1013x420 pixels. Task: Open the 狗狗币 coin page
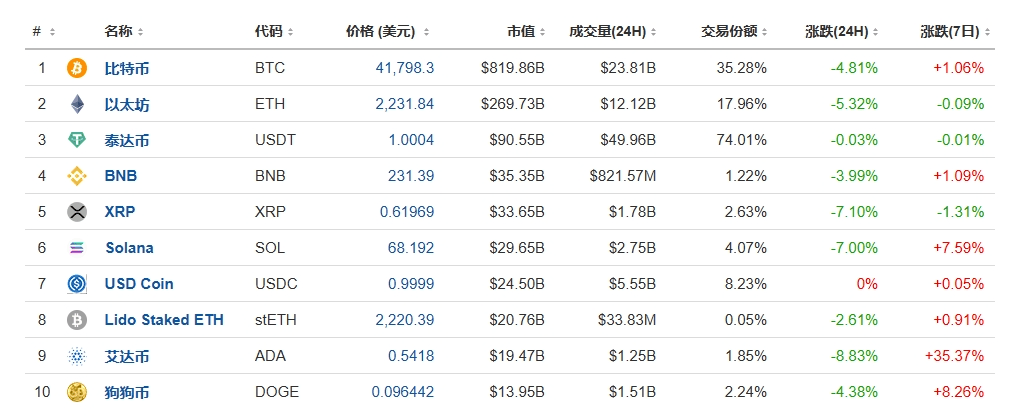click(127, 392)
